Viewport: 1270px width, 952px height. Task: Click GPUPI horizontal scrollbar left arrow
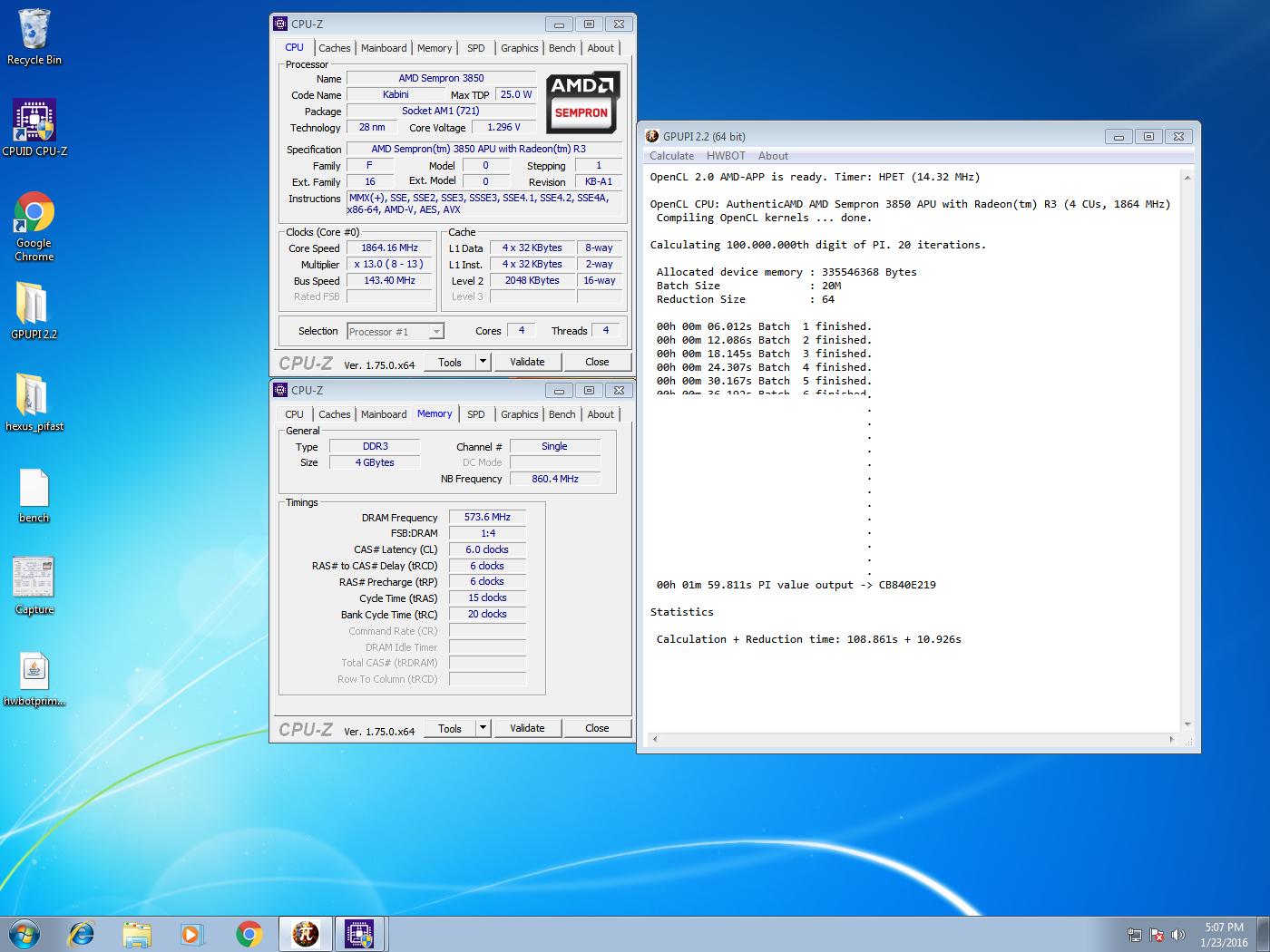coord(653,740)
